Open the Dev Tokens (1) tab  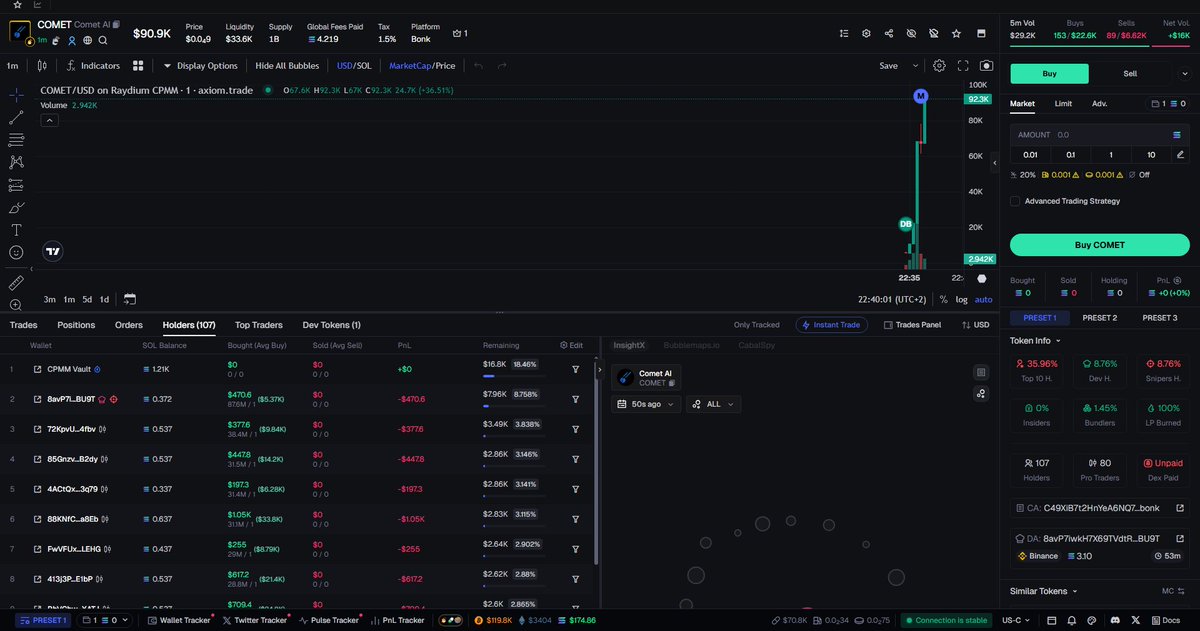[331, 325]
